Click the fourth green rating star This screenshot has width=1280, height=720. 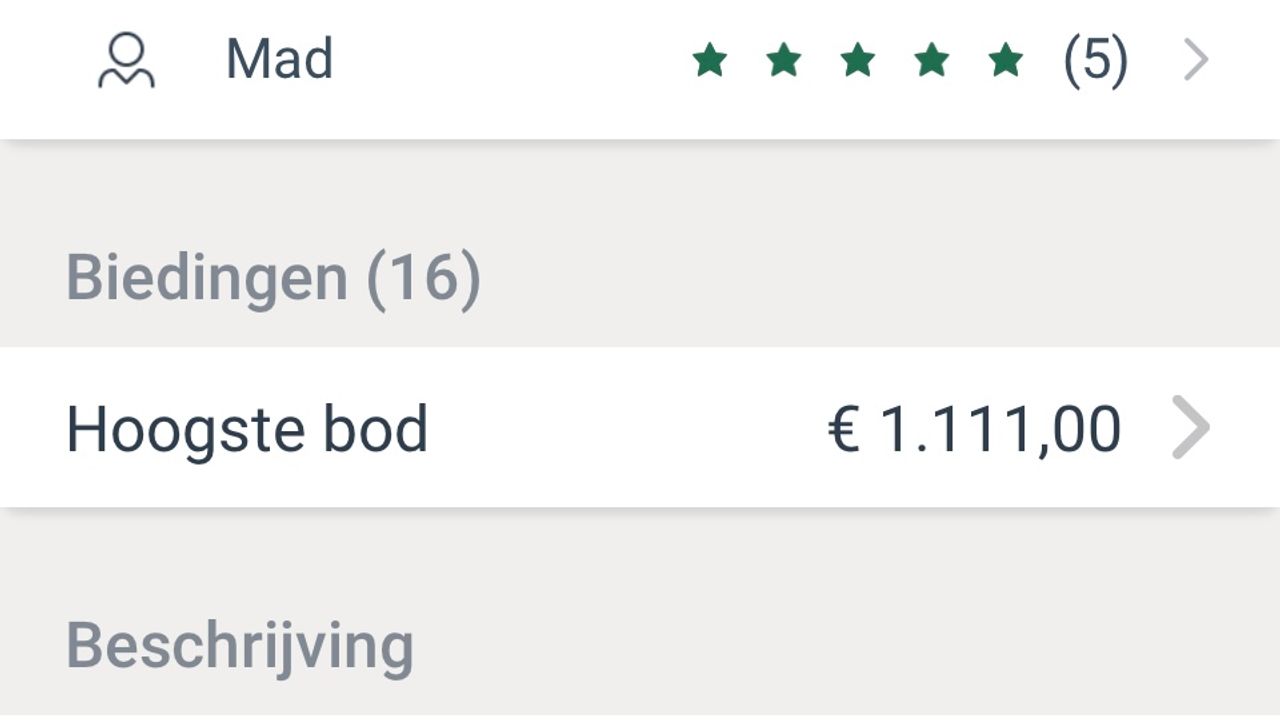(x=931, y=61)
